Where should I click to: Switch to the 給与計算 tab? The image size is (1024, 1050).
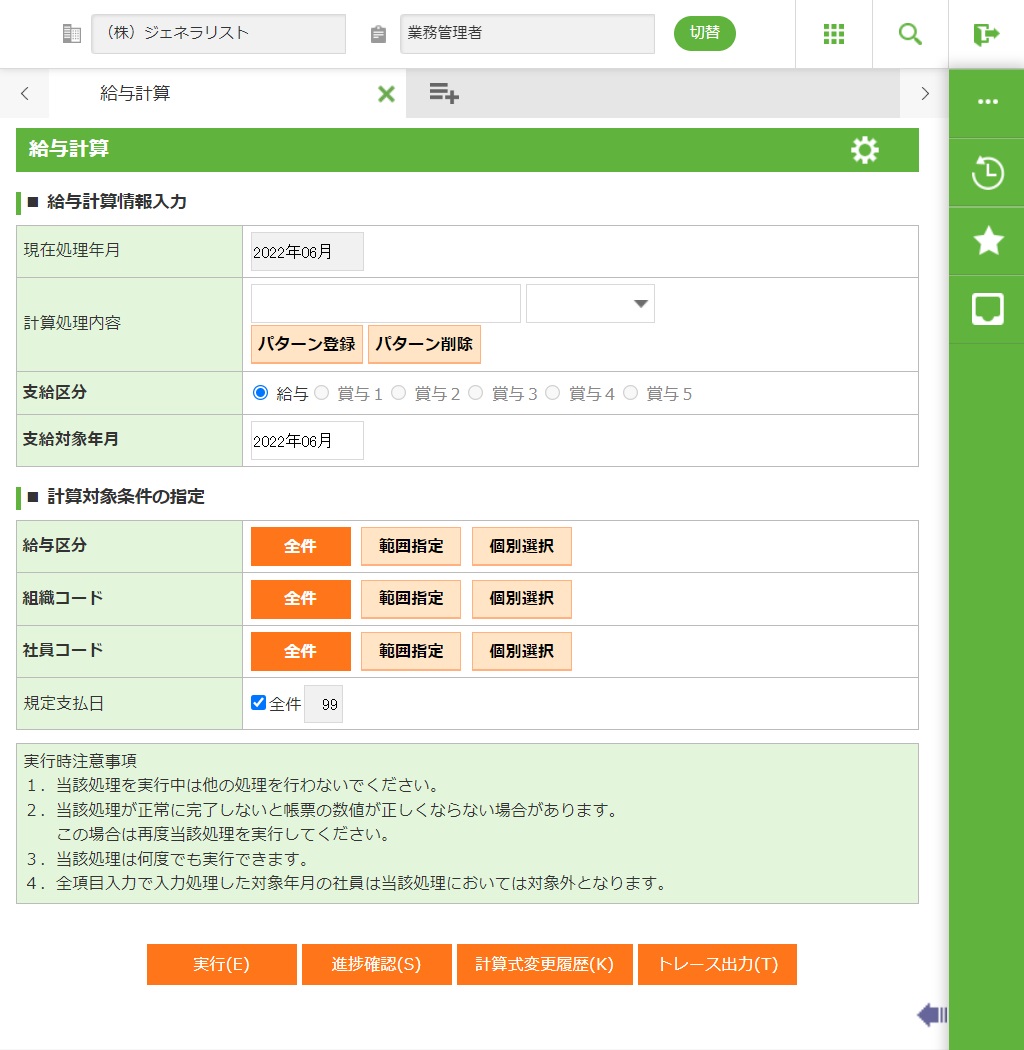point(135,94)
